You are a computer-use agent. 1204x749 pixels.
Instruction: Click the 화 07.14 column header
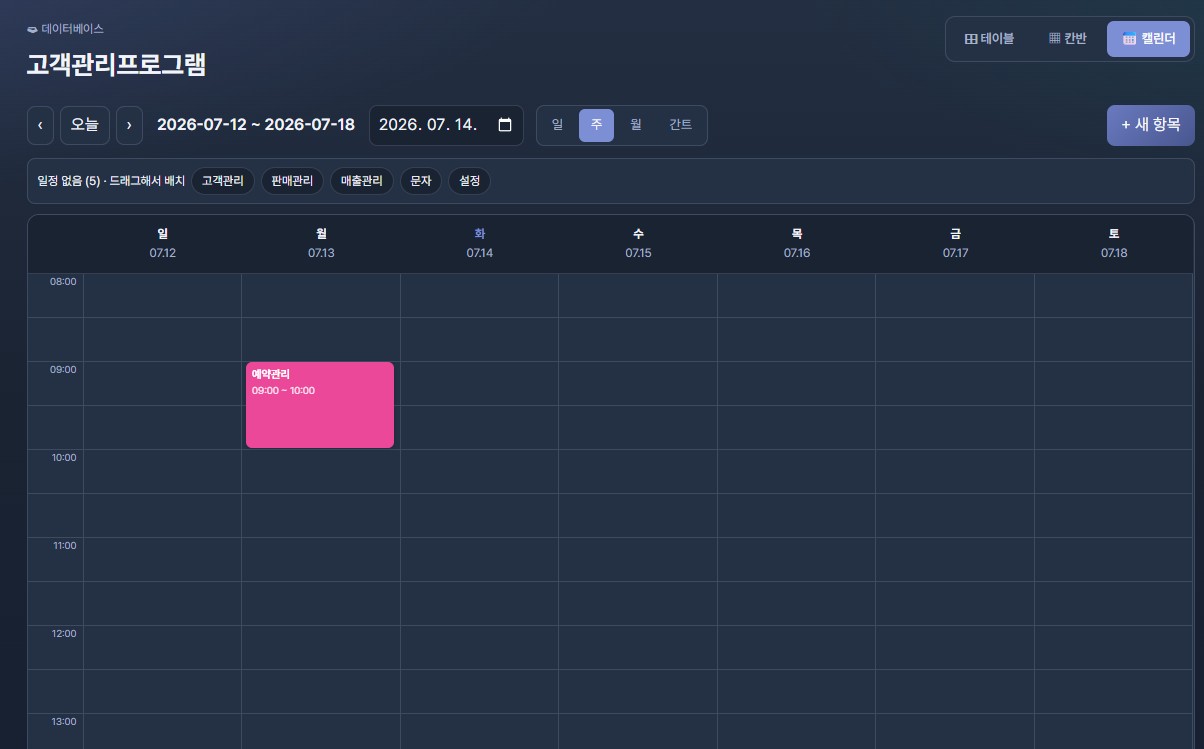[x=480, y=243]
